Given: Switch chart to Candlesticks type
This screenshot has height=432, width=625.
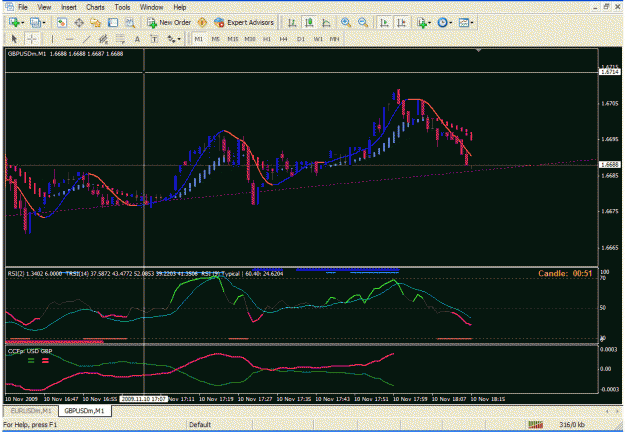Looking at the screenshot, I should coord(309,23).
